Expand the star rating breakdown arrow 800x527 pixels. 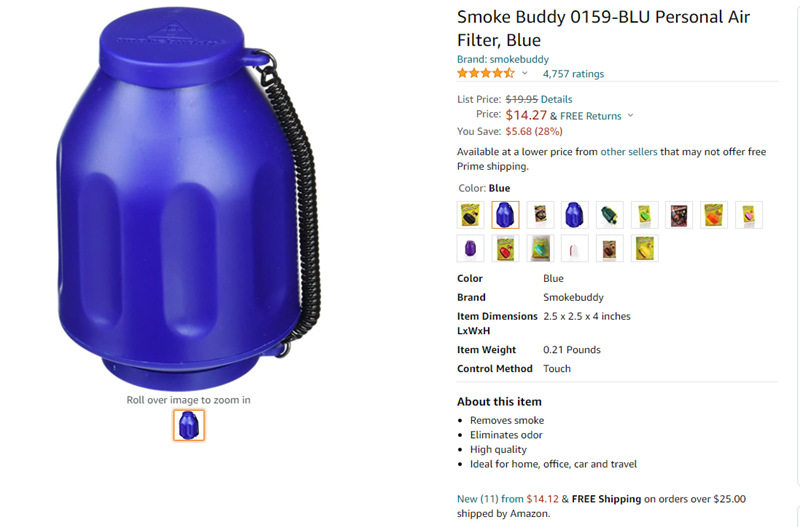524,73
